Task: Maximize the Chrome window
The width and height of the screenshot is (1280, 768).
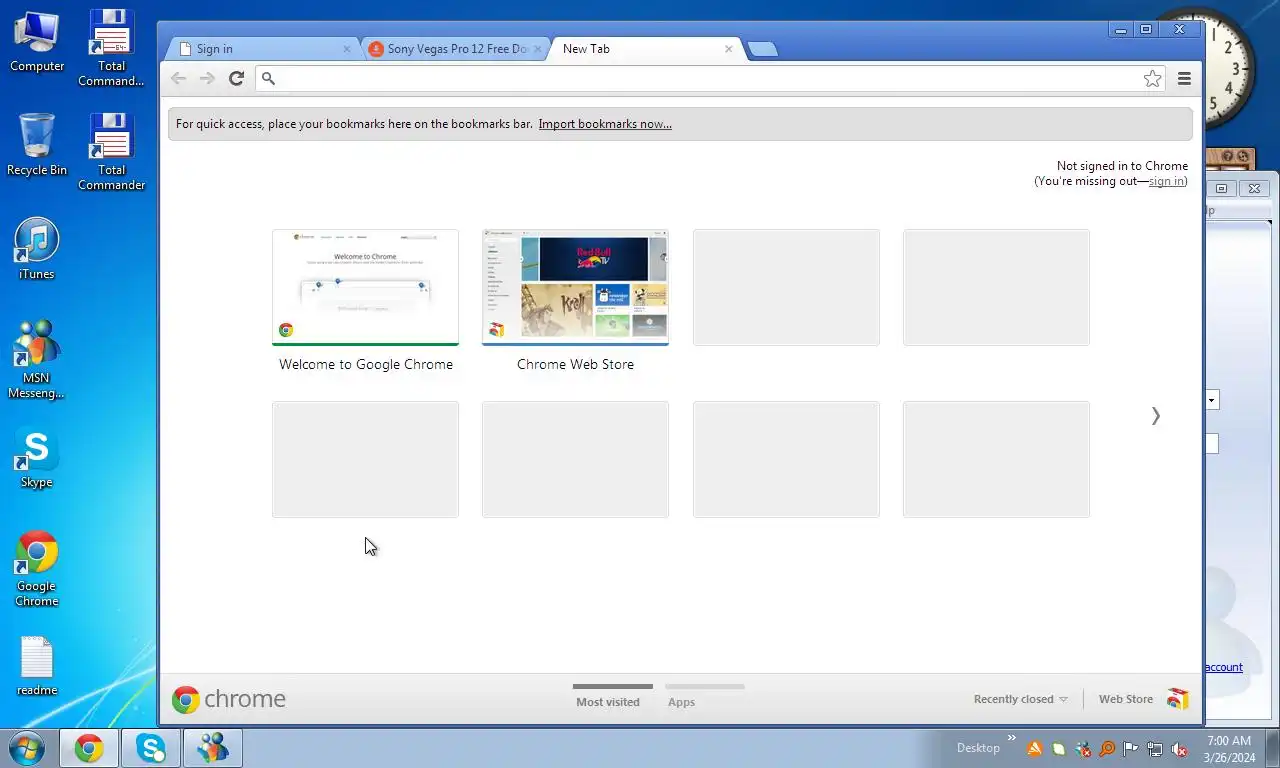Action: (x=1146, y=29)
